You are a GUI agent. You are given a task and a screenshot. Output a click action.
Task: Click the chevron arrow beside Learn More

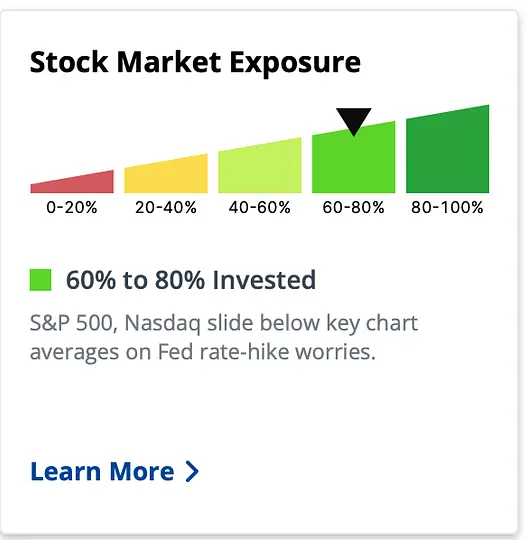[192, 471]
